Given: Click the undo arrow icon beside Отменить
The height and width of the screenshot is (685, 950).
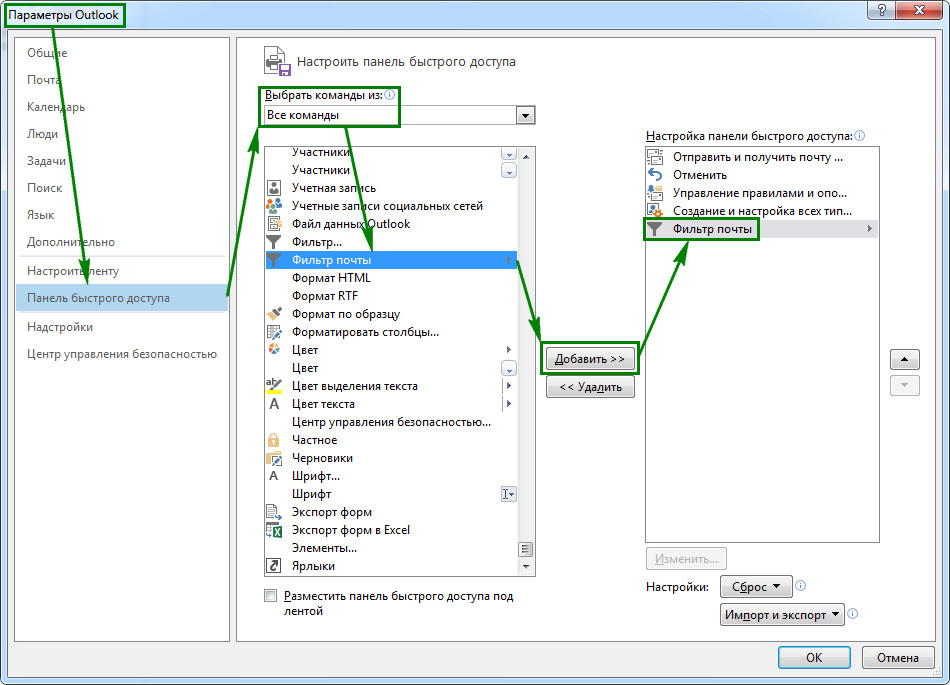Looking at the screenshot, I should (655, 174).
